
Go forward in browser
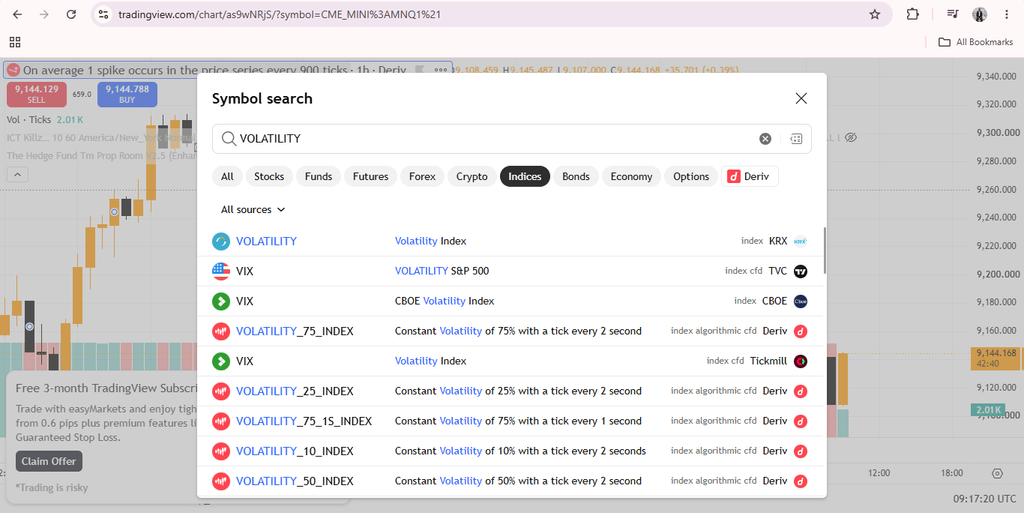point(44,14)
